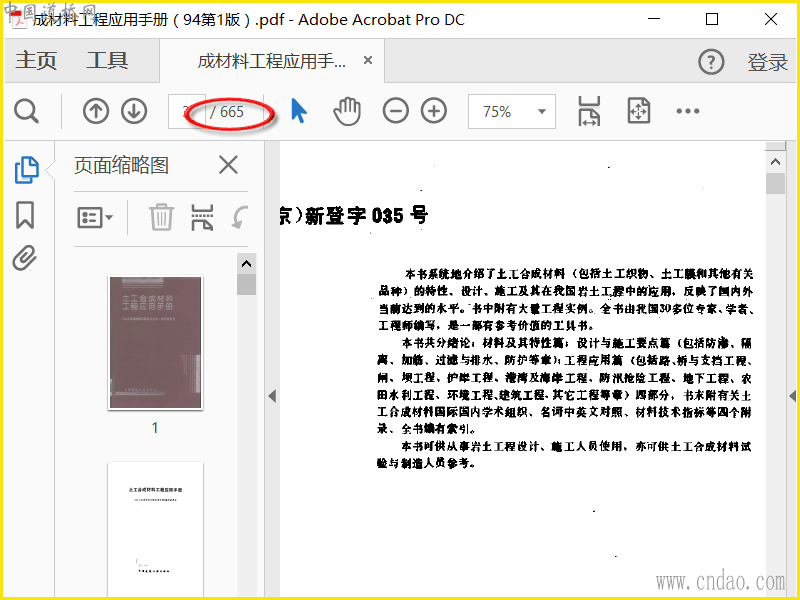Screen dimensions: 800x600
Task: Show more tools via ellipsis icon
Action: click(x=688, y=111)
